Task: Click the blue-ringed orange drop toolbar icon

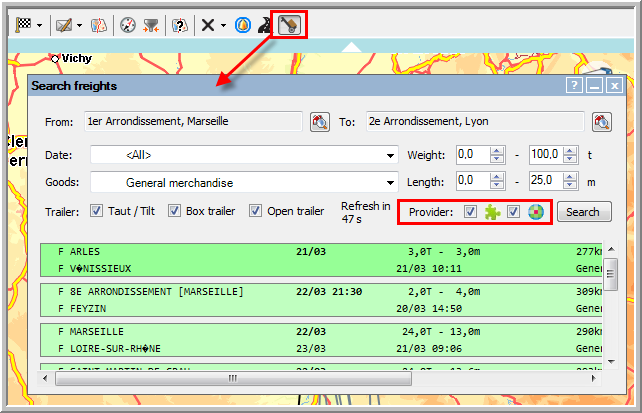Action: pyautogui.click(x=242, y=24)
